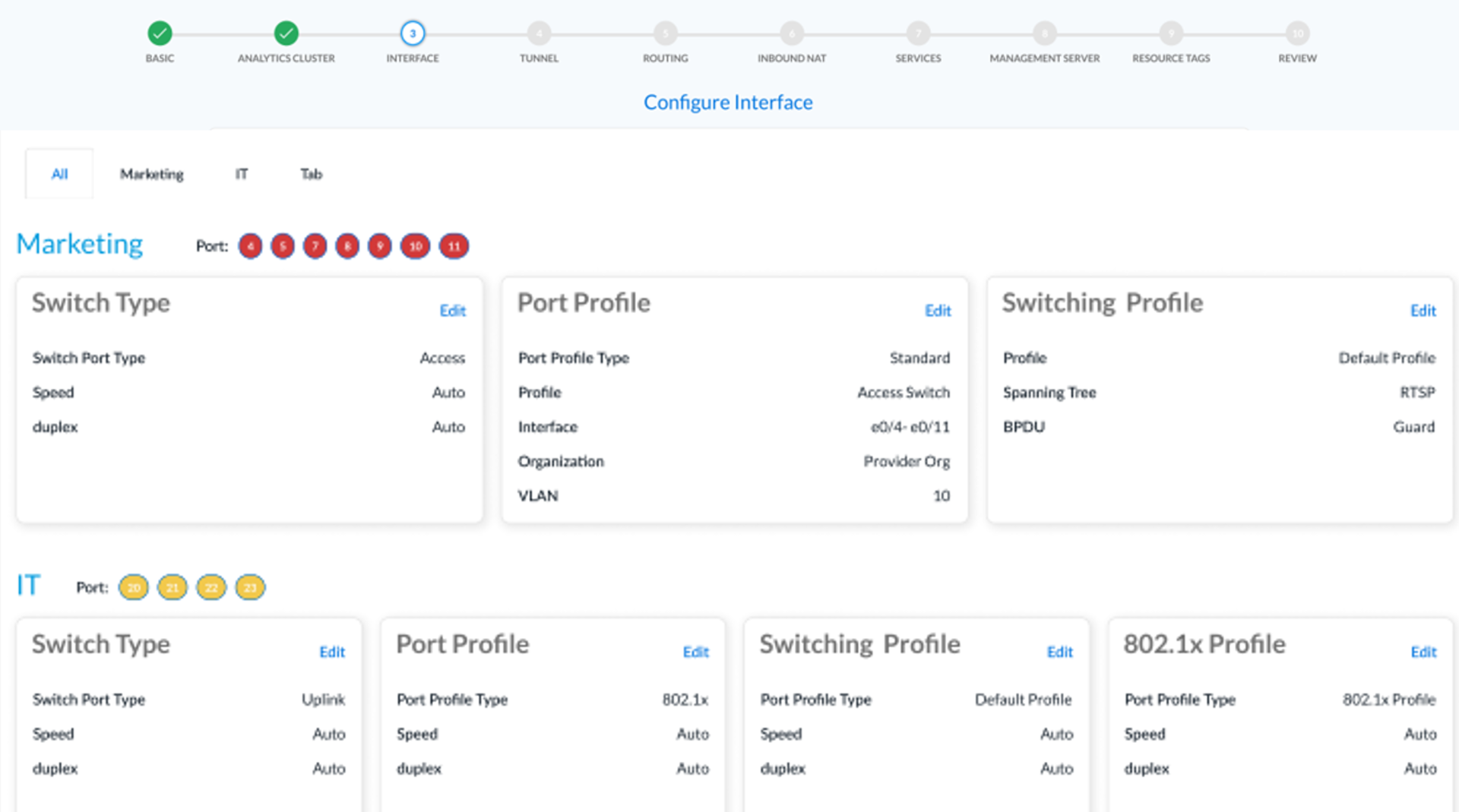Screen dimensions: 1459x812
Task: Click the Marketing section heading
Action: pos(80,244)
